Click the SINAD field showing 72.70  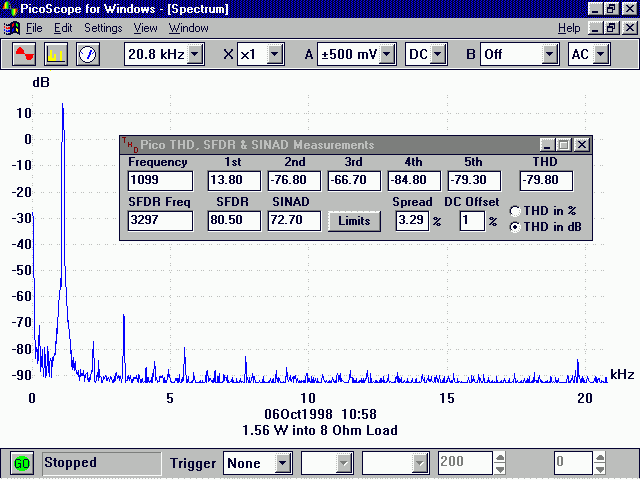[294, 221]
